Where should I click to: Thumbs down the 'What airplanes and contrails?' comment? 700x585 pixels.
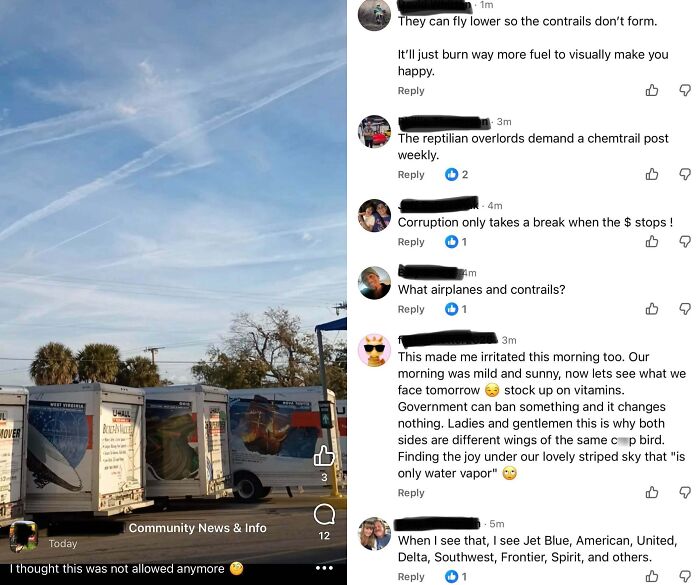(x=685, y=309)
